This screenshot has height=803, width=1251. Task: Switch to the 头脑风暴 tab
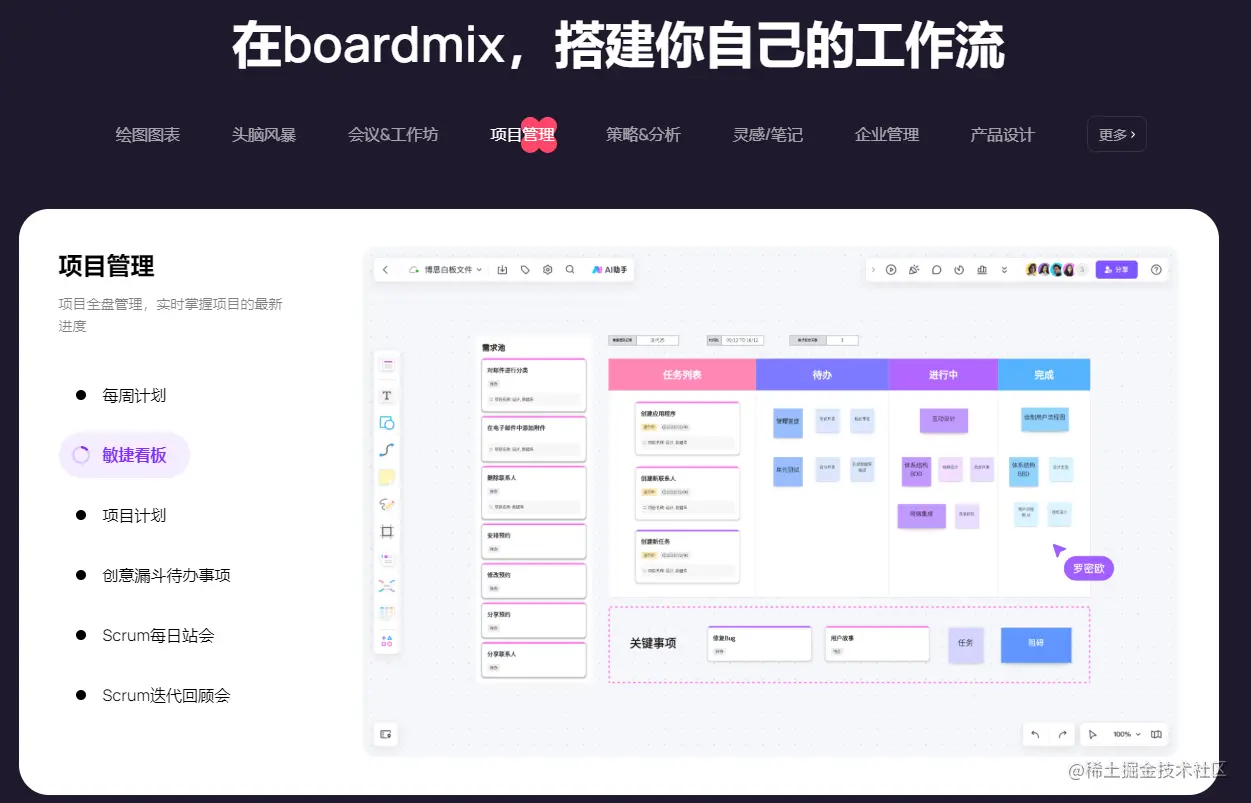264,134
